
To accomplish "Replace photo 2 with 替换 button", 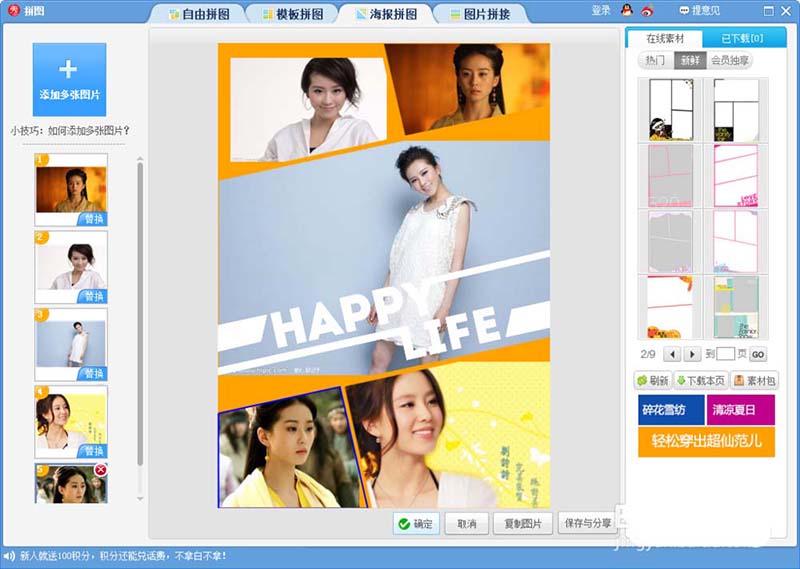I will 92,296.
